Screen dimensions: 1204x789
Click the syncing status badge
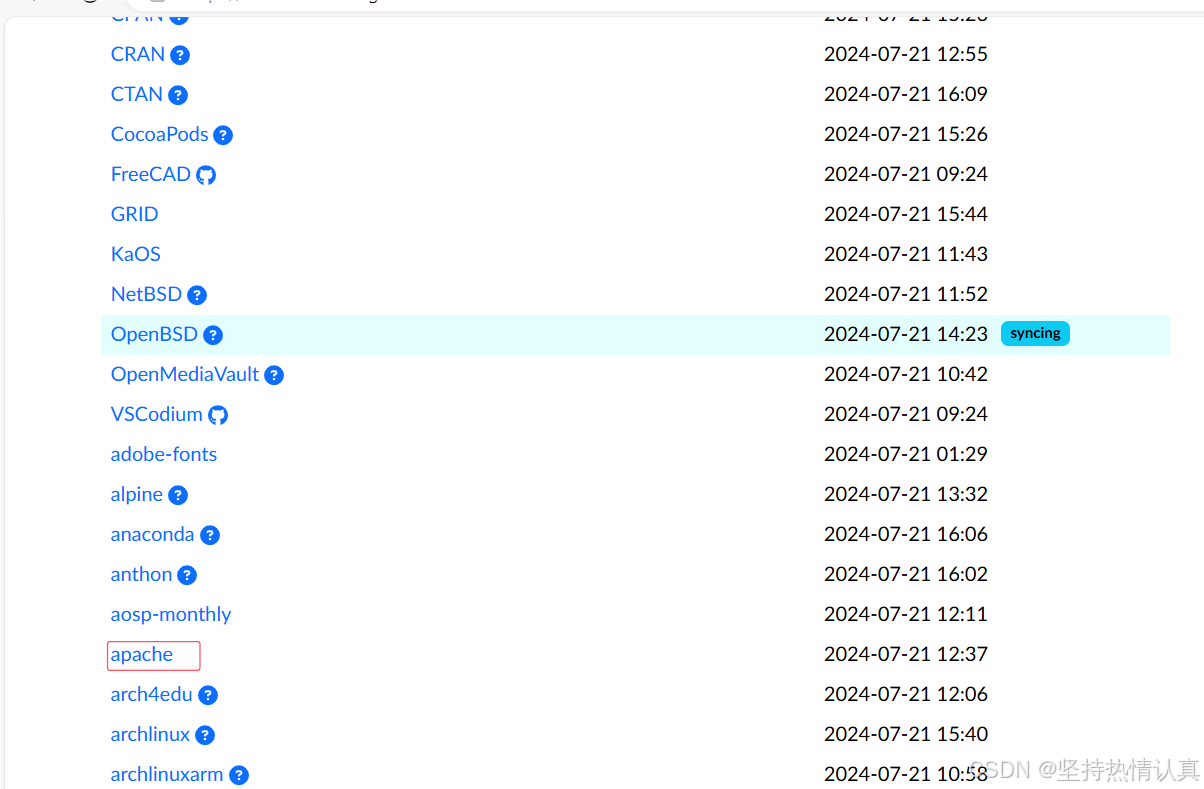tap(1035, 334)
